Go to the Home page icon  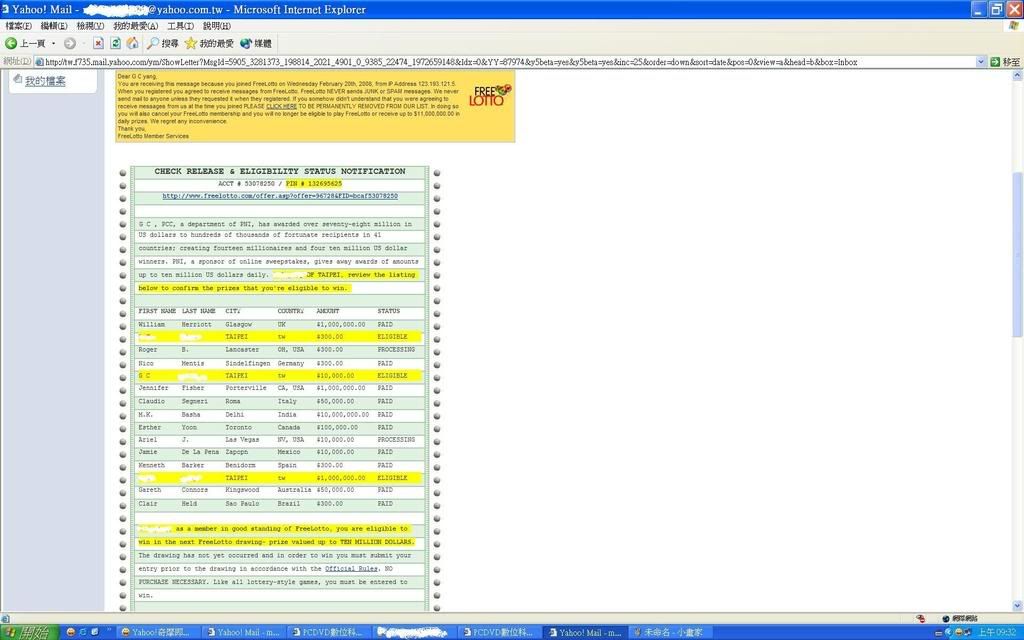click(133, 43)
